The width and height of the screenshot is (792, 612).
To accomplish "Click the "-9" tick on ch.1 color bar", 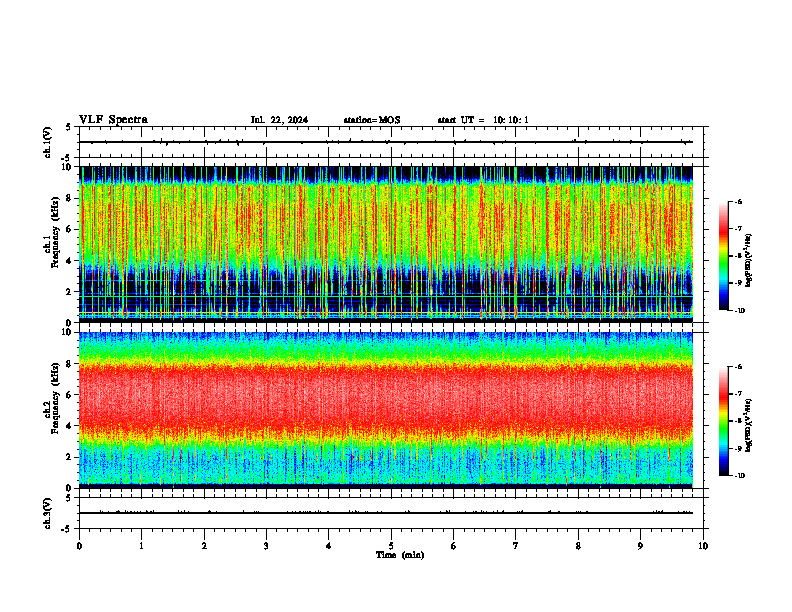I will [x=738, y=283].
